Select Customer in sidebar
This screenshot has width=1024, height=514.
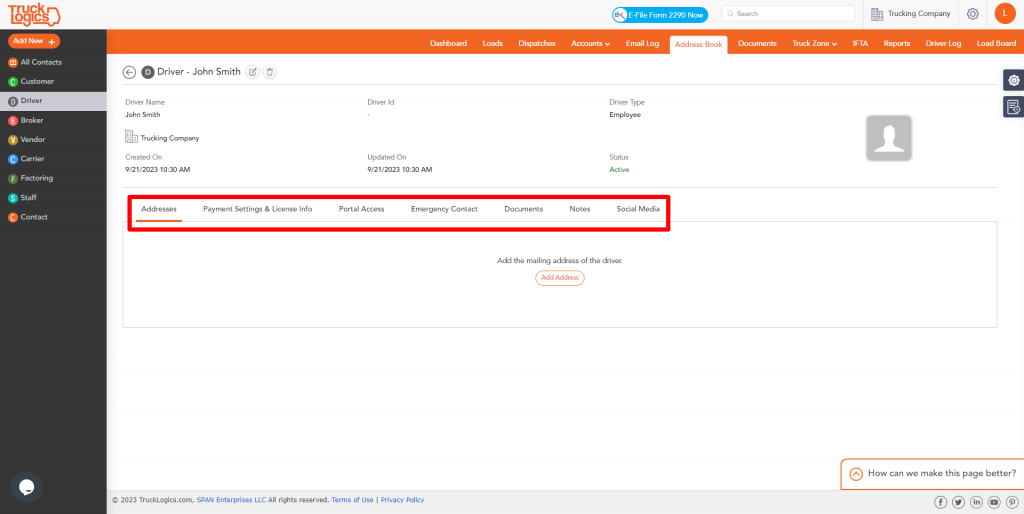click(53, 82)
